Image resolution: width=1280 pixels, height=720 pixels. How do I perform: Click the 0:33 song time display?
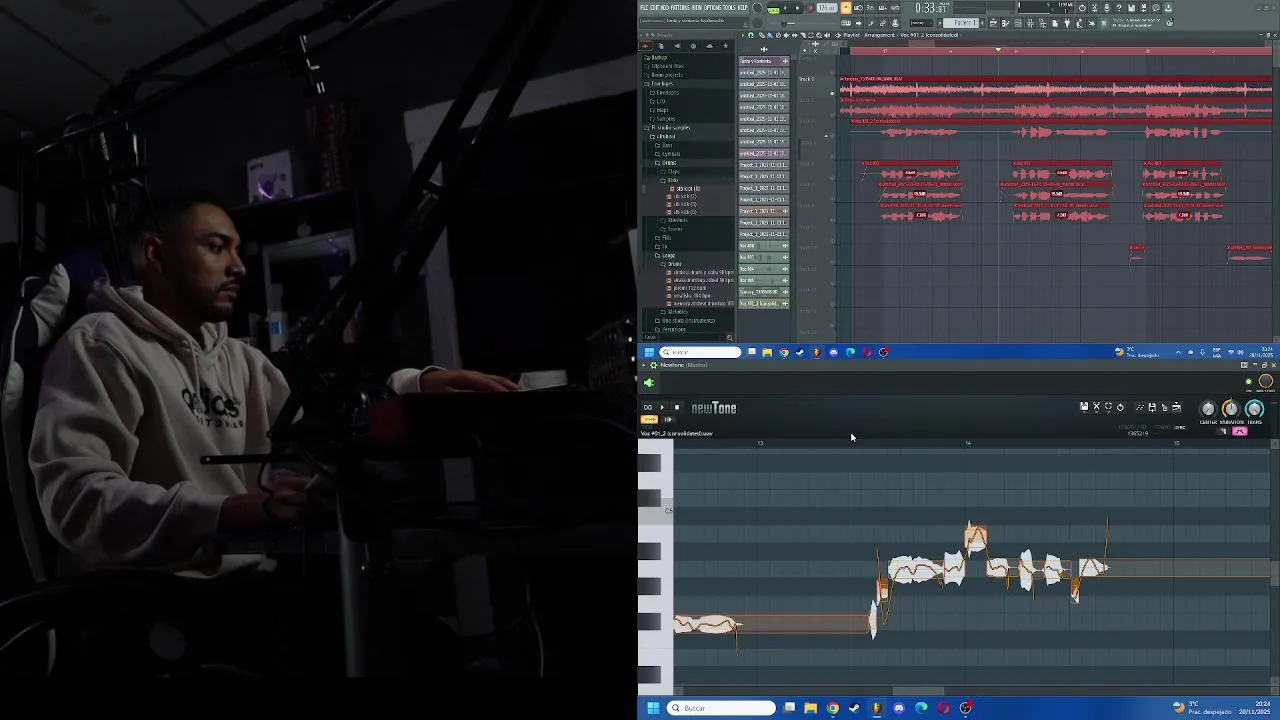[931, 8]
